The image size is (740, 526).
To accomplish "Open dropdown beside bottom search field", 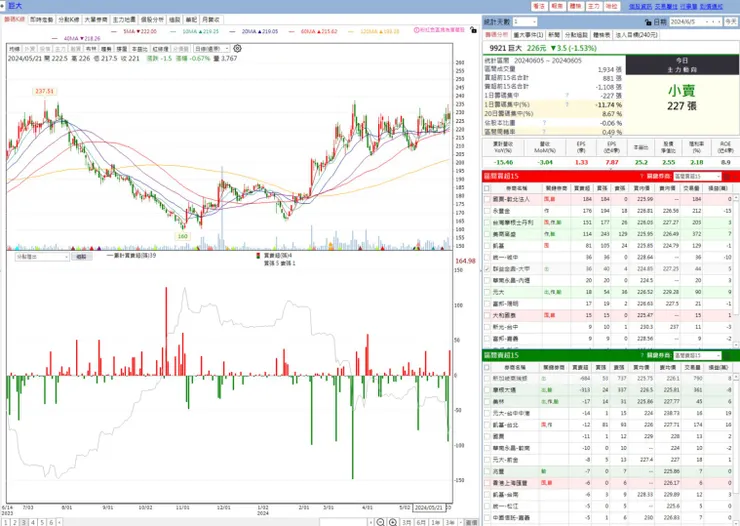I will click(x=370, y=522).
